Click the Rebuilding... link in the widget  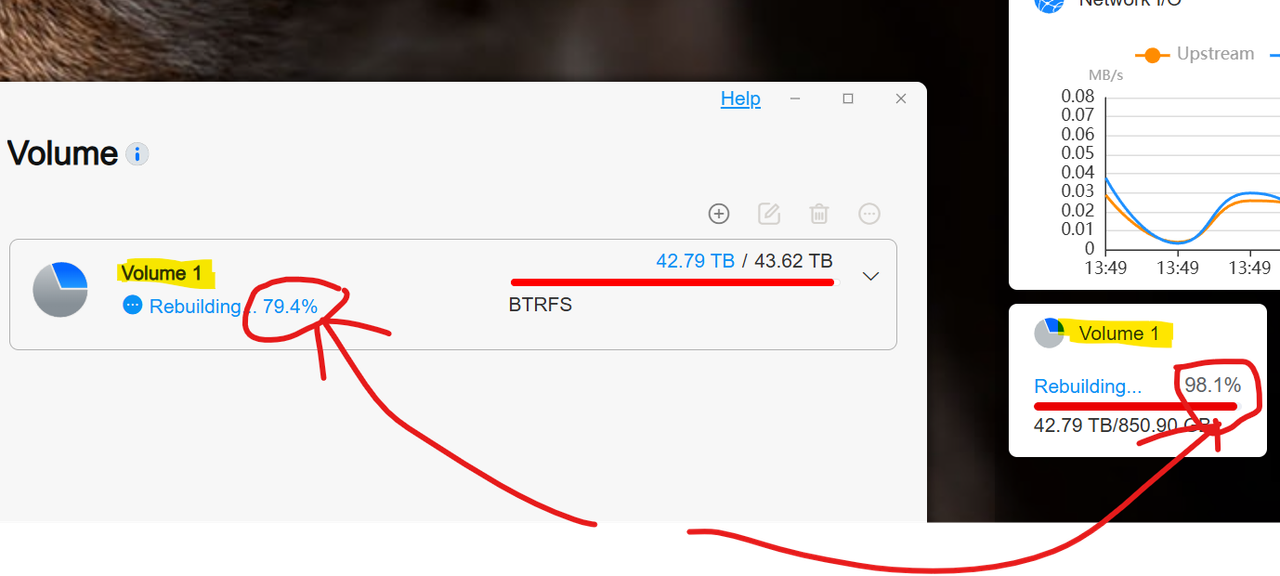1088,386
